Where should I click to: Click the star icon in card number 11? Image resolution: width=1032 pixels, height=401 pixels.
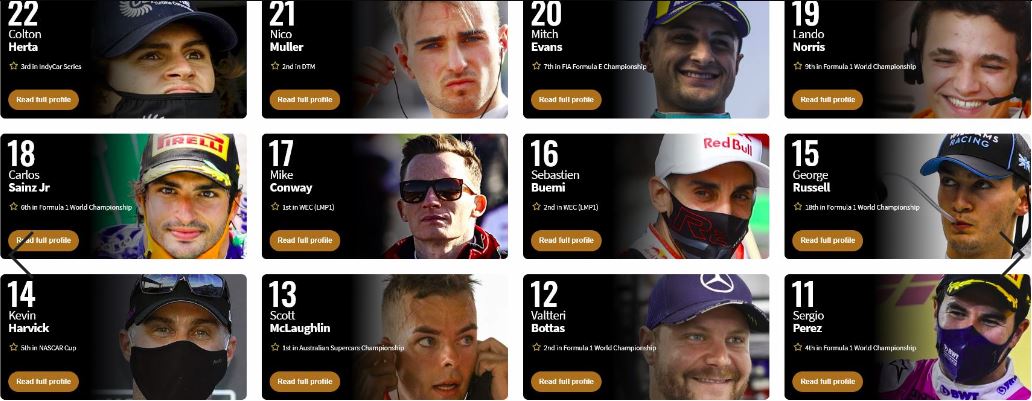point(798,347)
